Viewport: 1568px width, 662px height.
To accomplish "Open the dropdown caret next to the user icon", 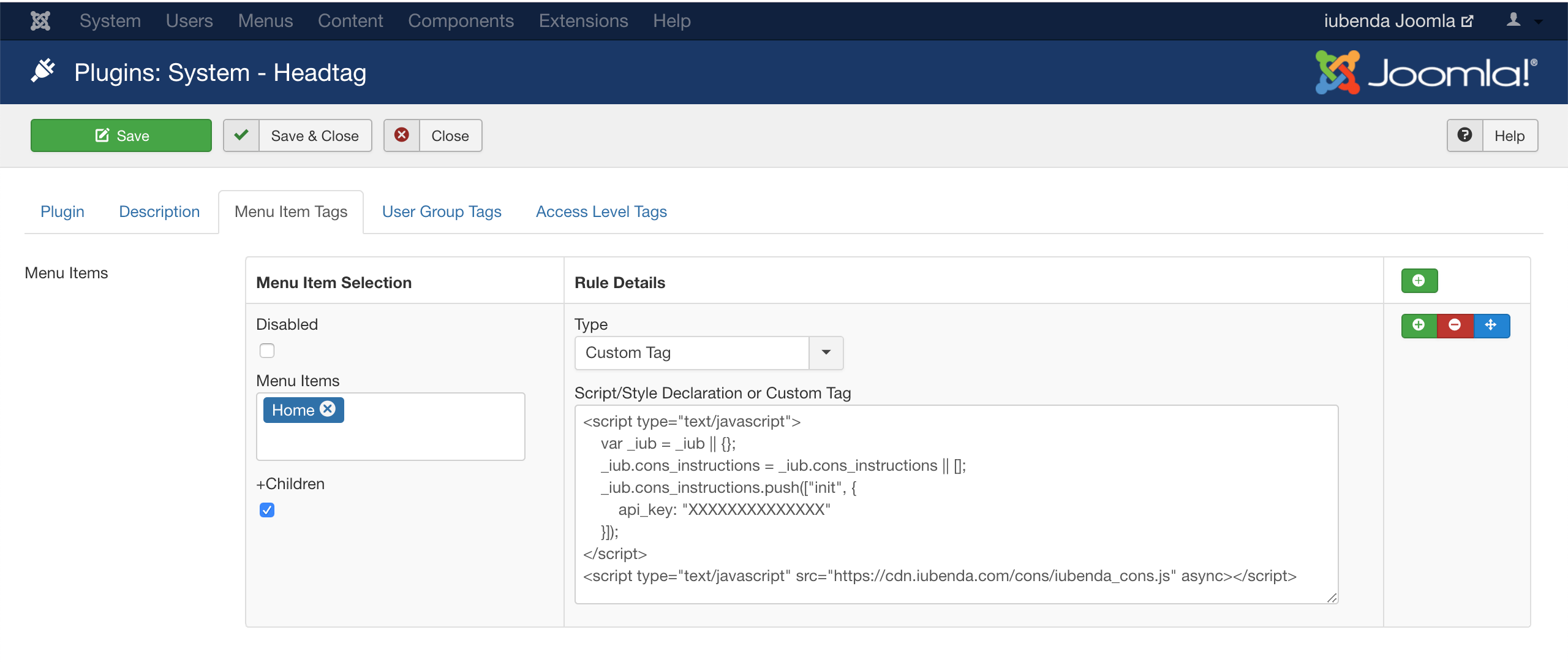I will click(1537, 21).
